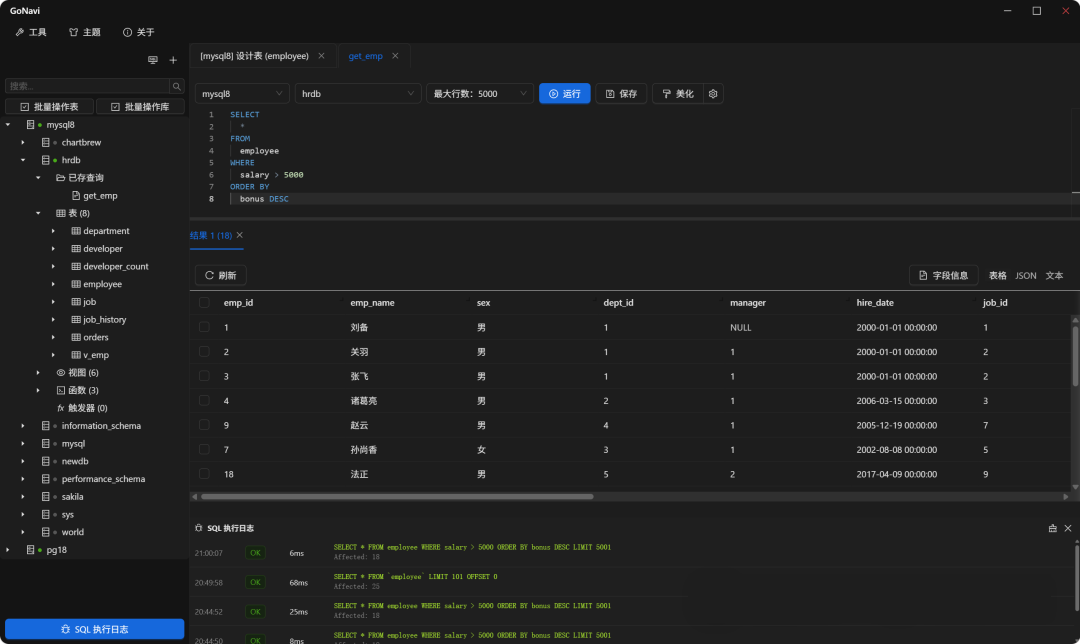Viewport: 1080px width, 644px height.
Task: Tick the select-all checkbox in table header
Action: click(x=204, y=303)
